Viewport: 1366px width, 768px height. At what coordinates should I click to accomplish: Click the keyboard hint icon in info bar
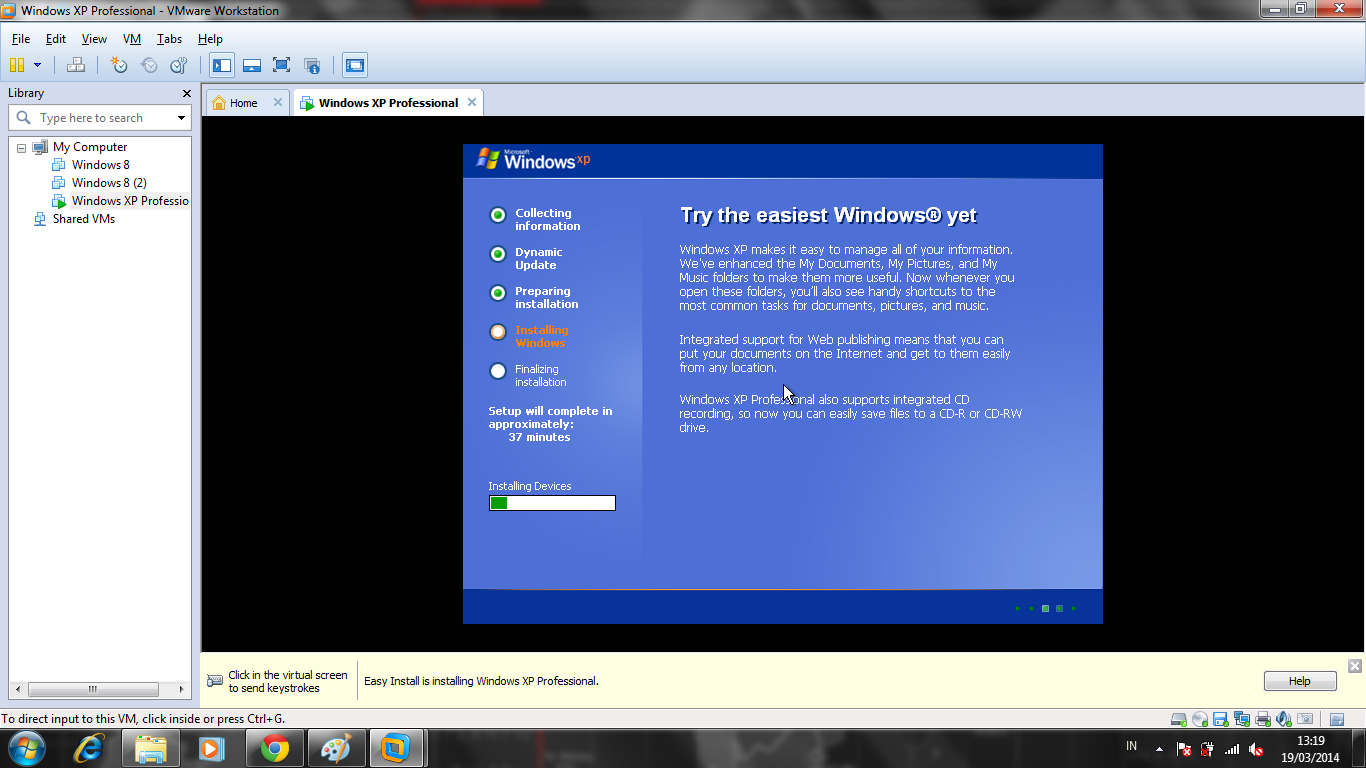[x=215, y=681]
